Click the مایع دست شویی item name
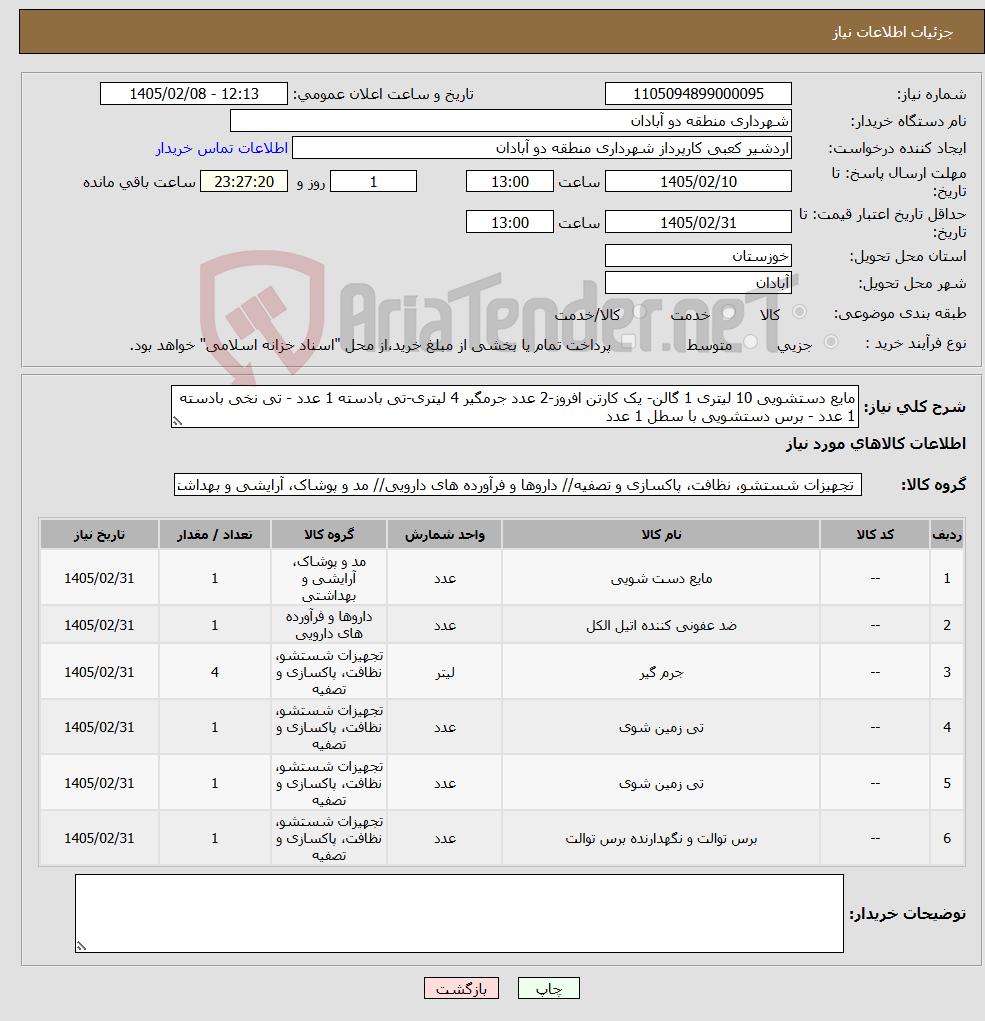This screenshot has width=985, height=1021. coord(661,578)
